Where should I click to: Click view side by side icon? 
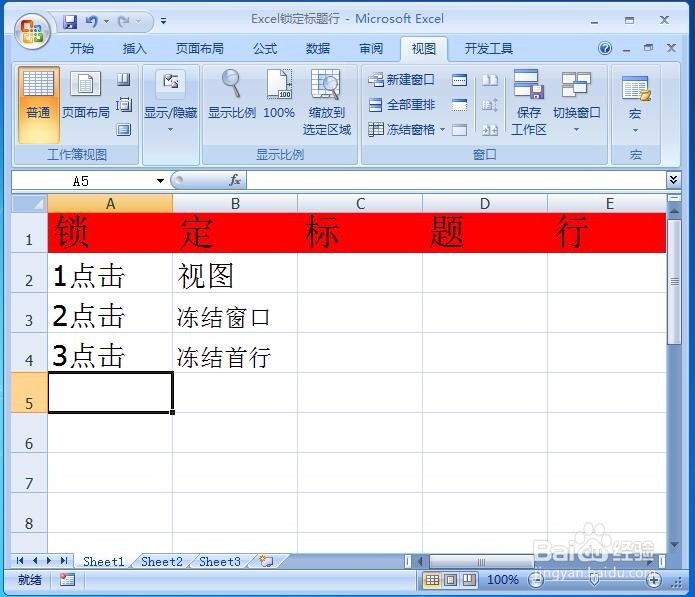[490, 80]
